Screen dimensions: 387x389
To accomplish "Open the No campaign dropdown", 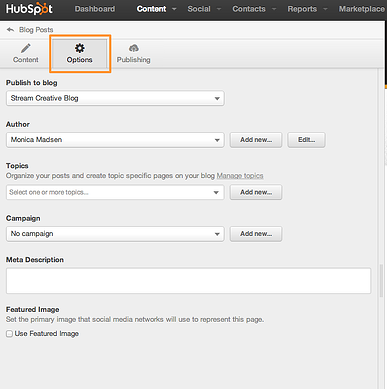I will coord(115,234).
